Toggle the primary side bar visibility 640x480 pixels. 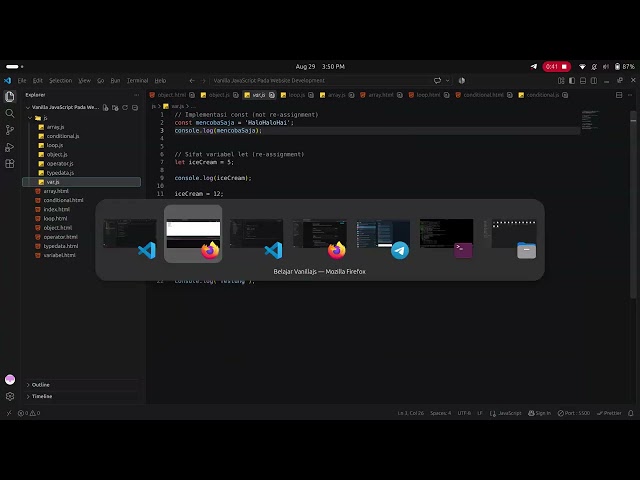[572, 80]
